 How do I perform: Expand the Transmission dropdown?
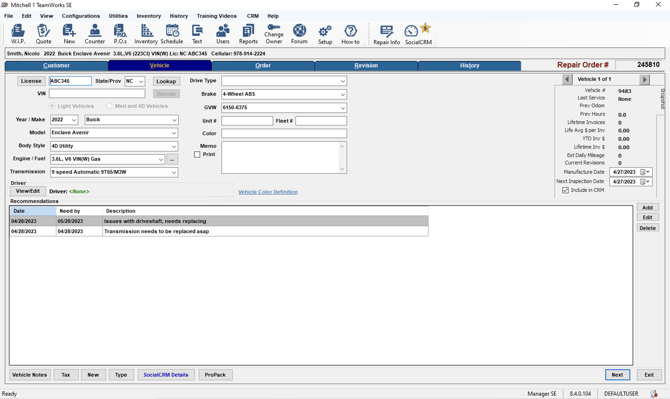click(174, 172)
